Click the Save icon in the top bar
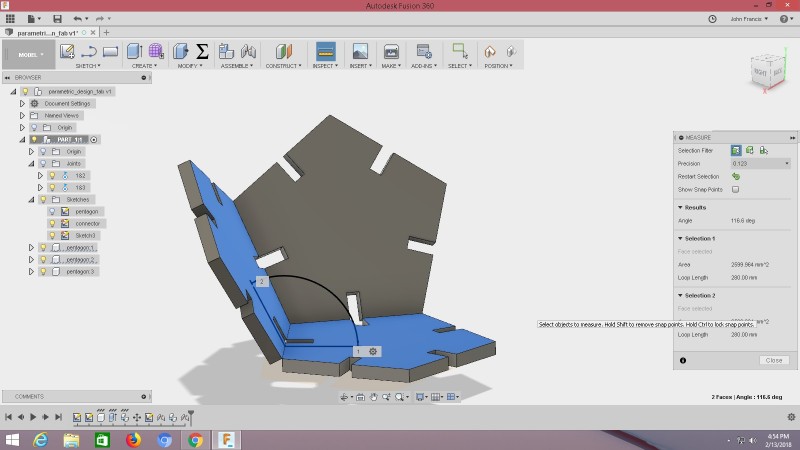The width and height of the screenshot is (800, 450). point(57,19)
